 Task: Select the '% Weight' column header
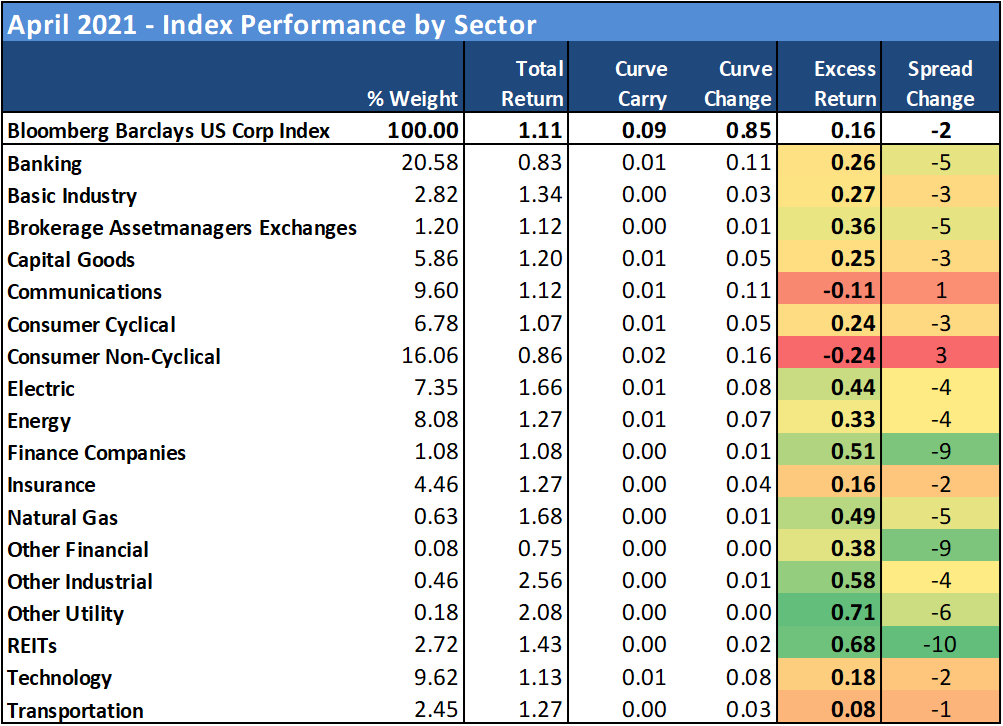(412, 99)
